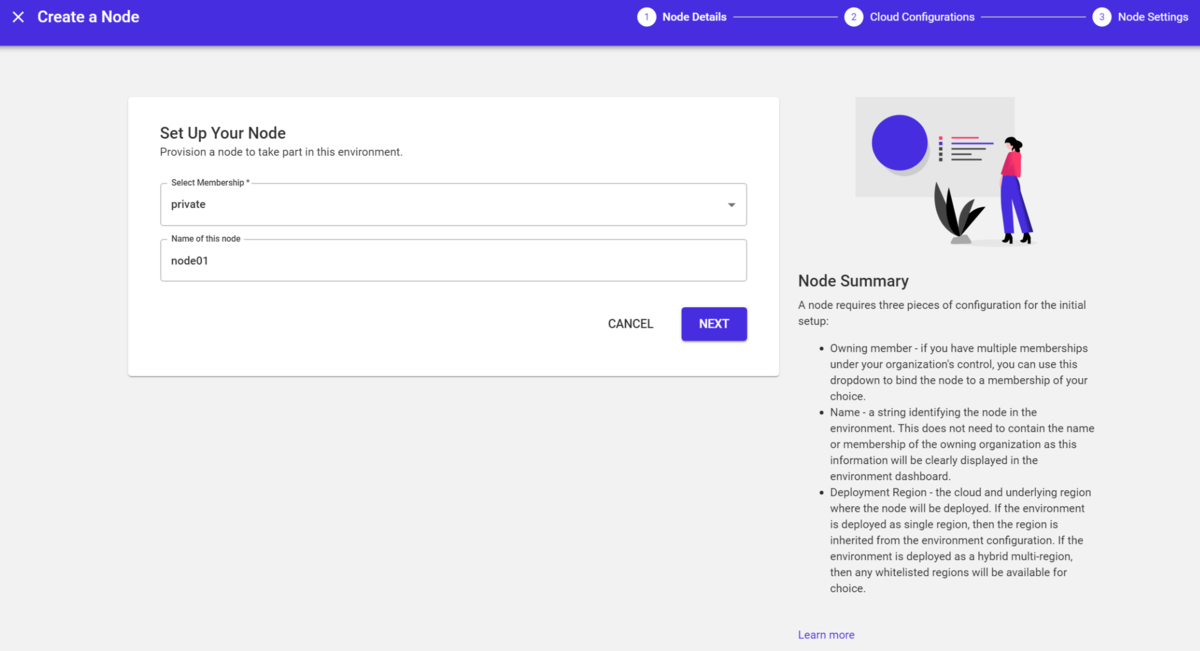The width and height of the screenshot is (1200, 651).
Task: Click the 'Name - a string identifying' bullet
Action: tap(962, 444)
